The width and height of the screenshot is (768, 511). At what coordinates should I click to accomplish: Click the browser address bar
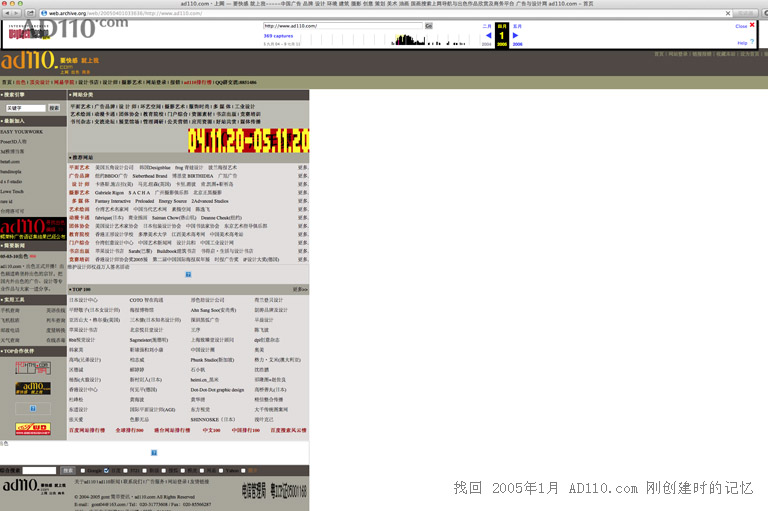tap(384, 13)
